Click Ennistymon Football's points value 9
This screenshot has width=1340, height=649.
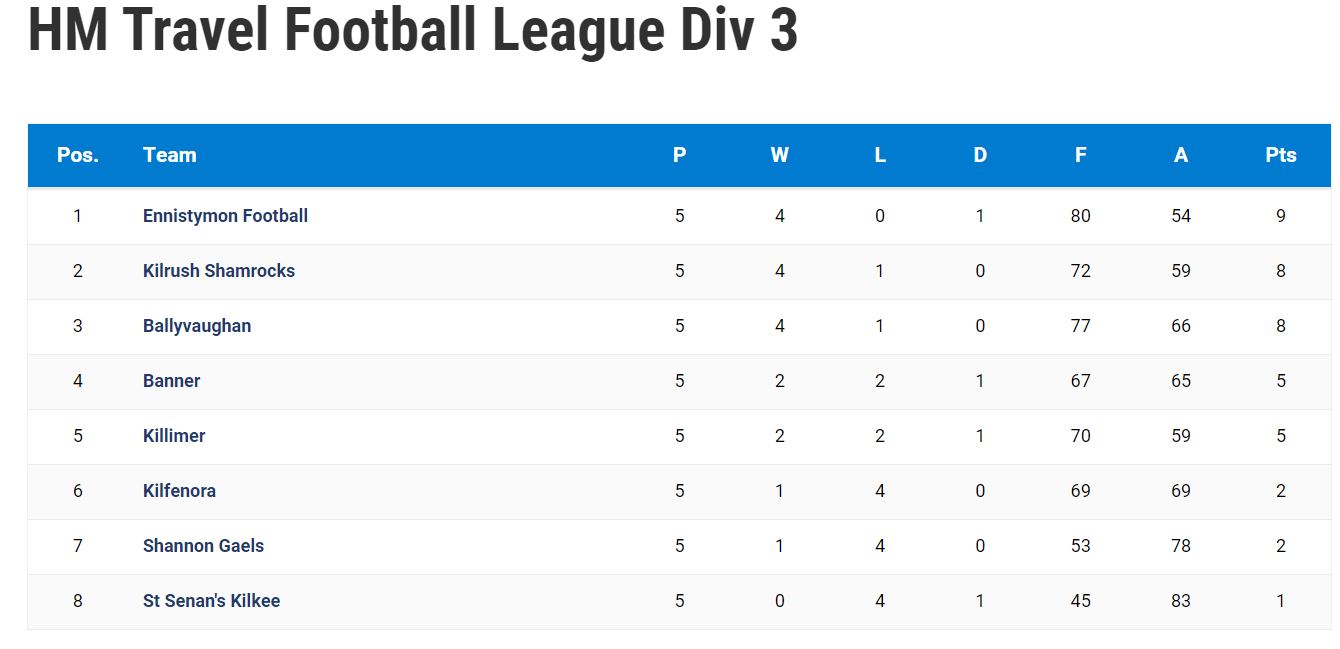(1281, 216)
